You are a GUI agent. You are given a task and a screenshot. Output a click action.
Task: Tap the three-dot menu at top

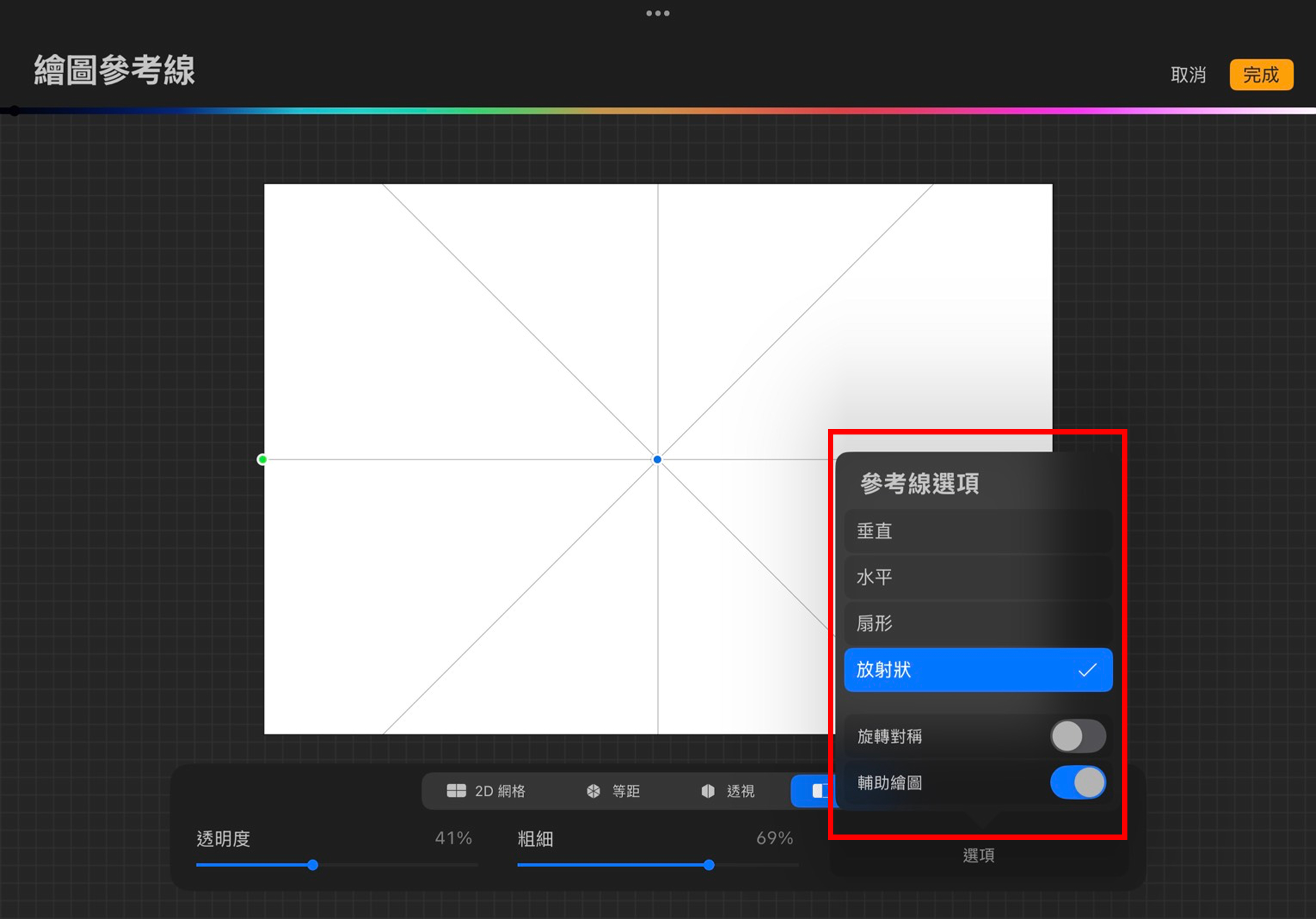(x=657, y=13)
